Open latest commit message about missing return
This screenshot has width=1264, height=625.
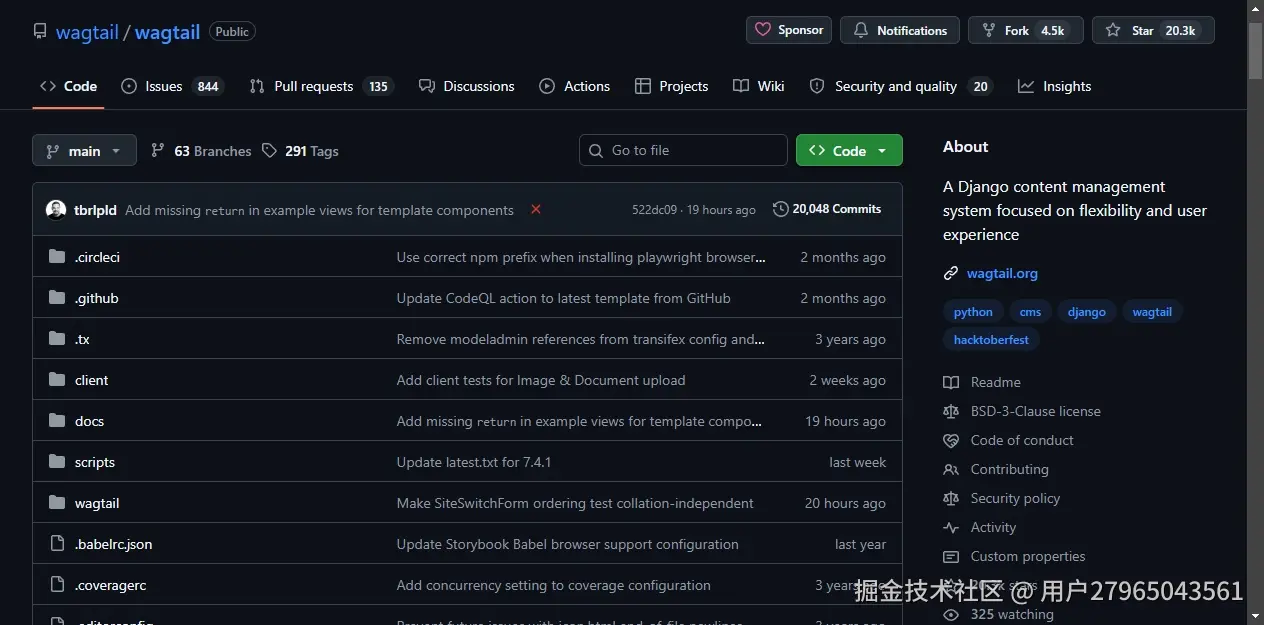(x=319, y=210)
